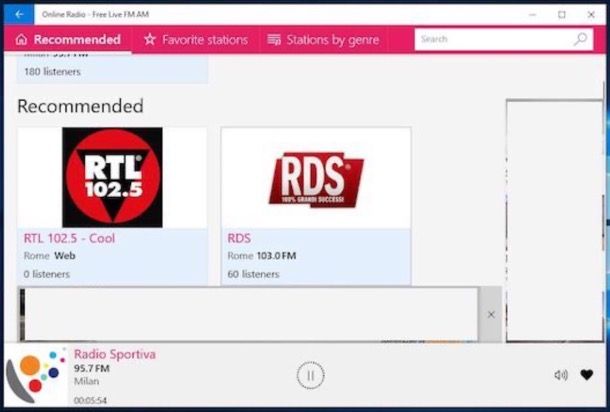Open the RDS logo thumbnail

(316, 179)
